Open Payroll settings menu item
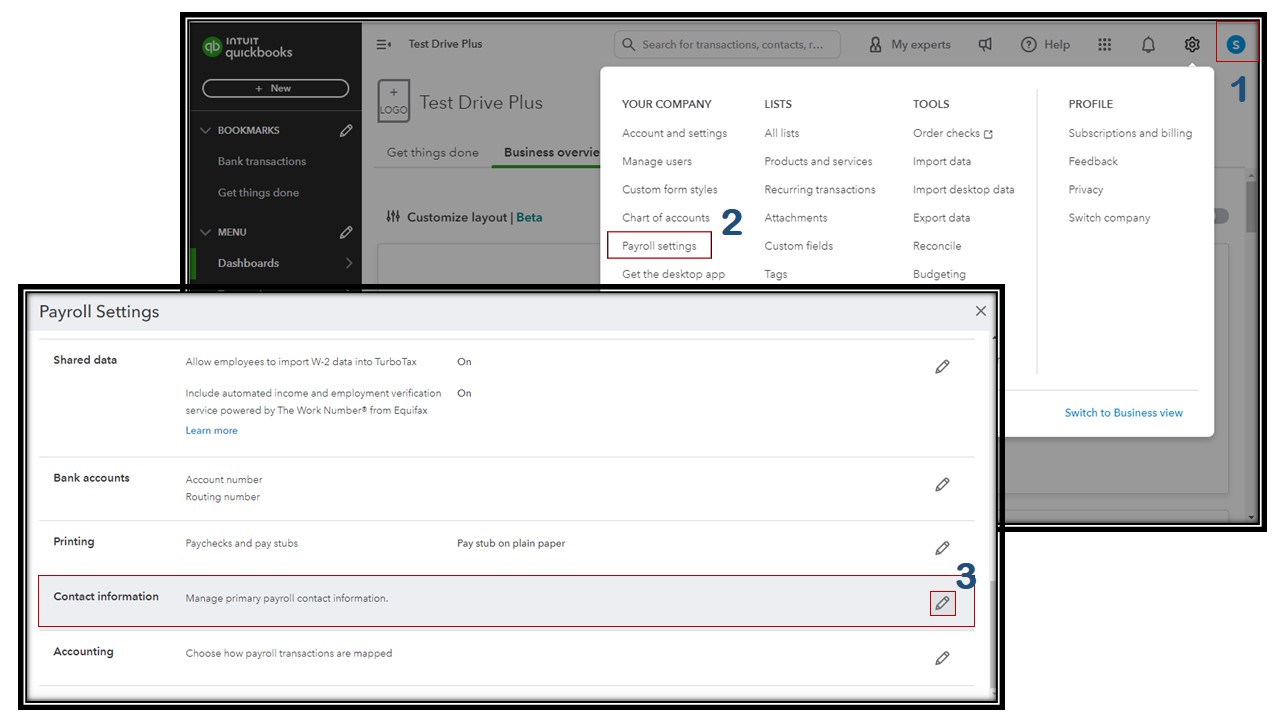Image resolution: width=1280 pixels, height=720 pixels. pyautogui.click(x=659, y=246)
